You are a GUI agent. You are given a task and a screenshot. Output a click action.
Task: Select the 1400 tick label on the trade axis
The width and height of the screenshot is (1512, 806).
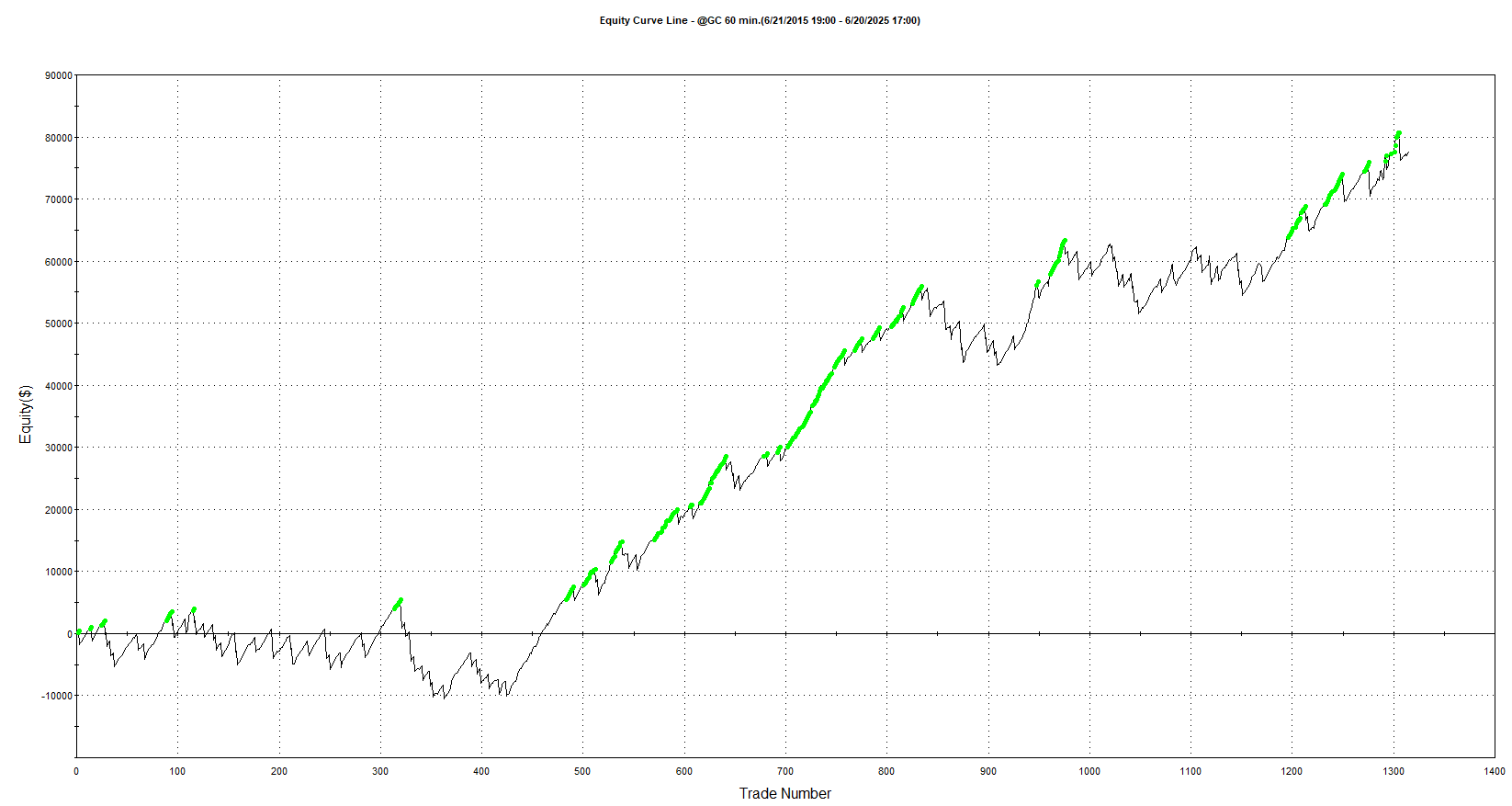[1494, 771]
